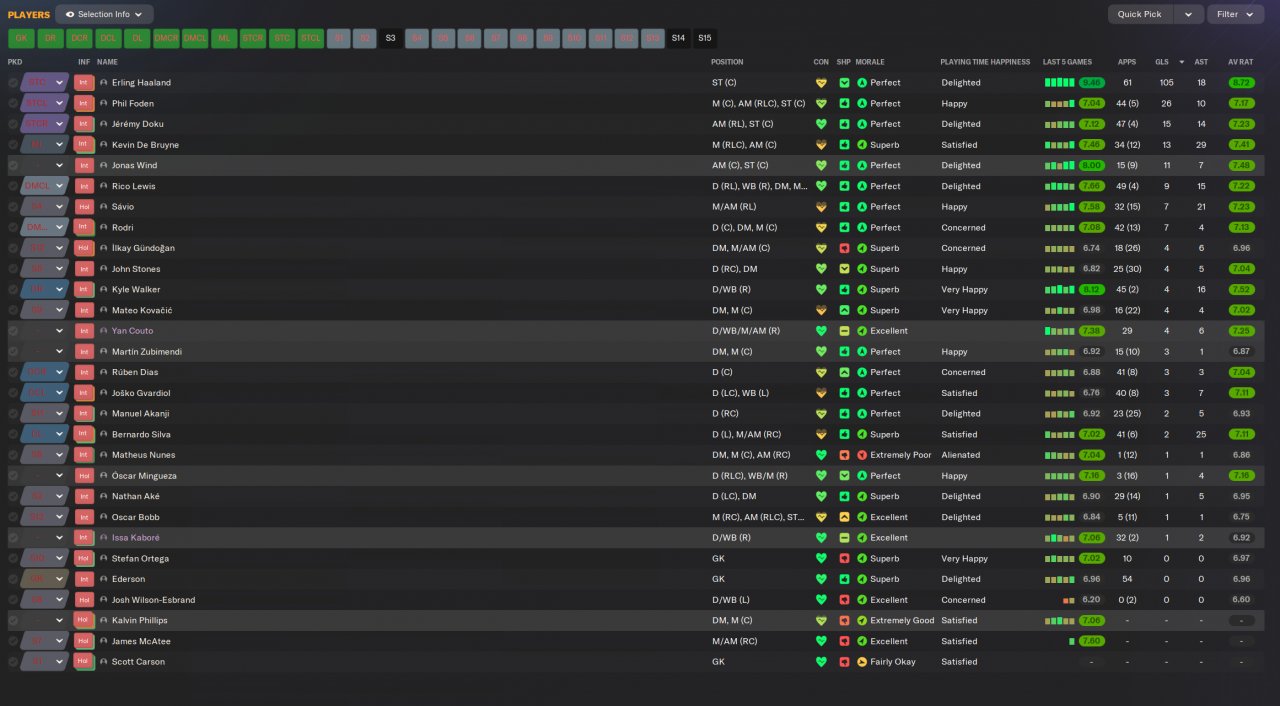This screenshot has width=1280, height=706.
Task: Toggle picked checkbox for Matheus Nunes
Action: pos(13,455)
